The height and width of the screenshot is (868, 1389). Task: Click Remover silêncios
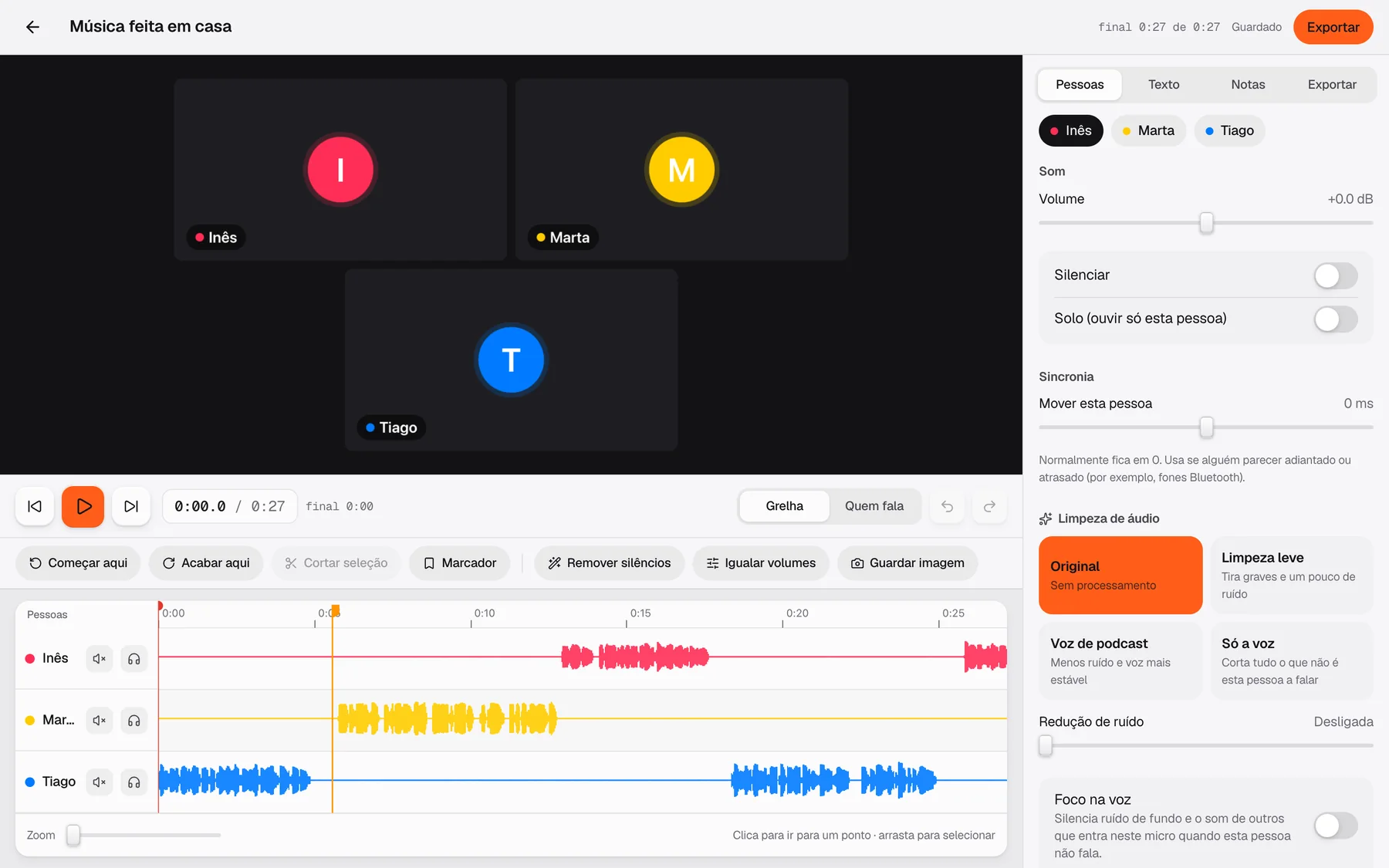pos(610,563)
